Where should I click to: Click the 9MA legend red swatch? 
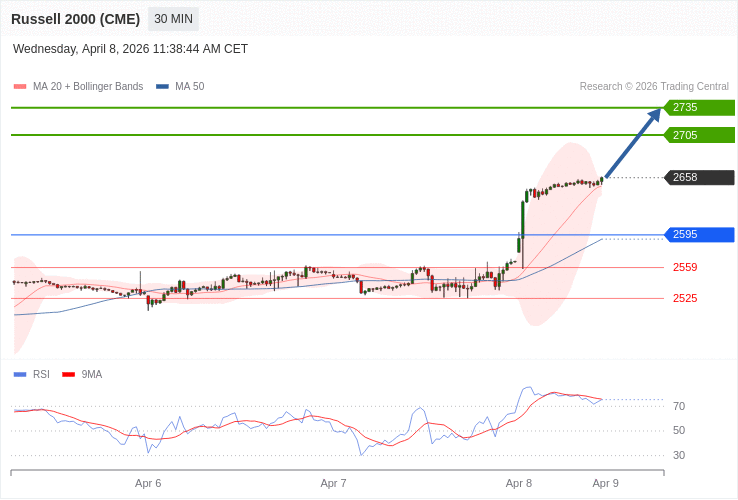[68, 375]
